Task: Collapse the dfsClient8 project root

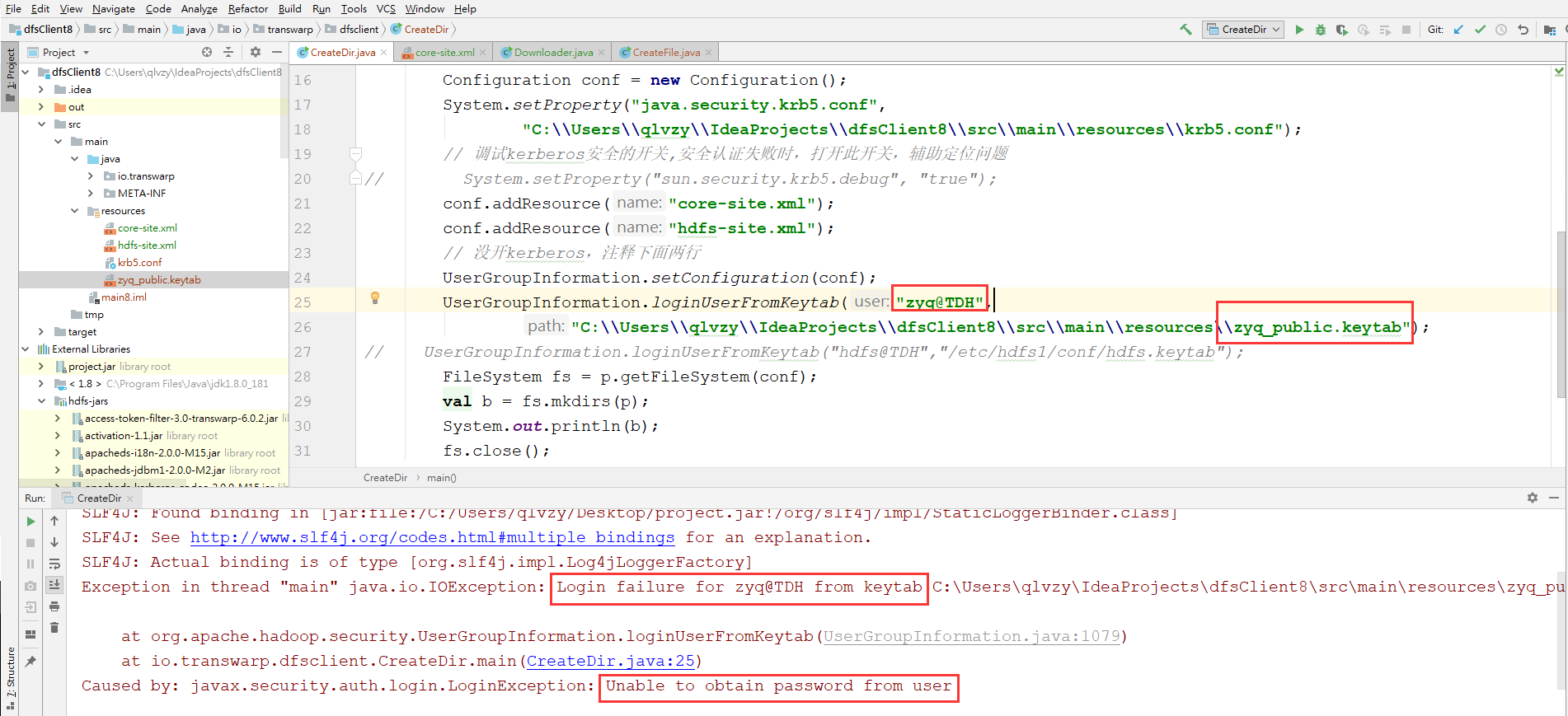Action: (x=26, y=73)
